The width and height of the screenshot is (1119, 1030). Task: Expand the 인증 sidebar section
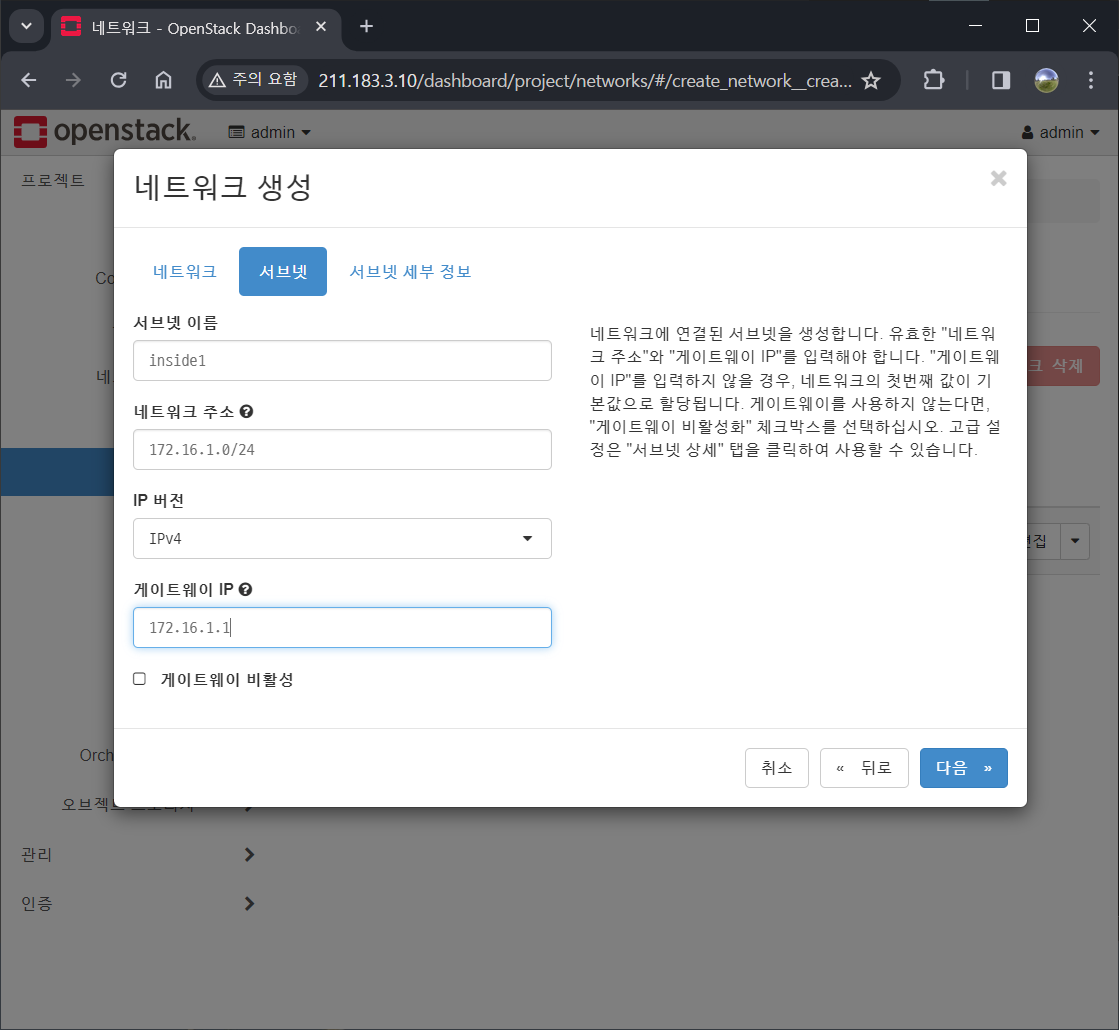136,904
